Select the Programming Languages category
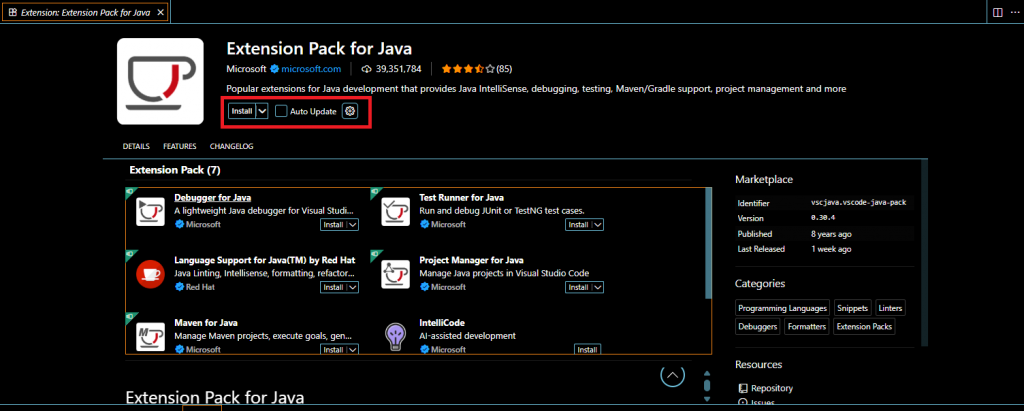1024x411 pixels. pyautogui.click(x=782, y=308)
